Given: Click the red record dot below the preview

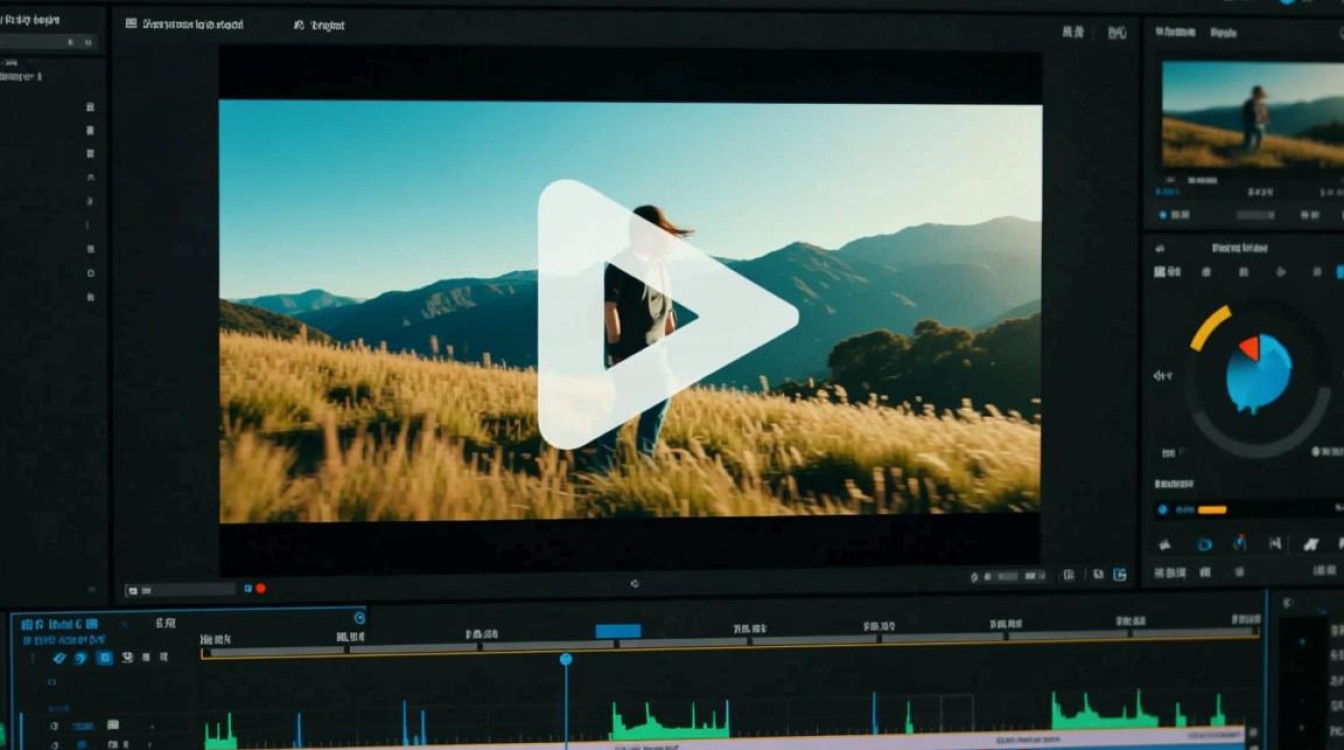Looking at the screenshot, I should (x=260, y=588).
